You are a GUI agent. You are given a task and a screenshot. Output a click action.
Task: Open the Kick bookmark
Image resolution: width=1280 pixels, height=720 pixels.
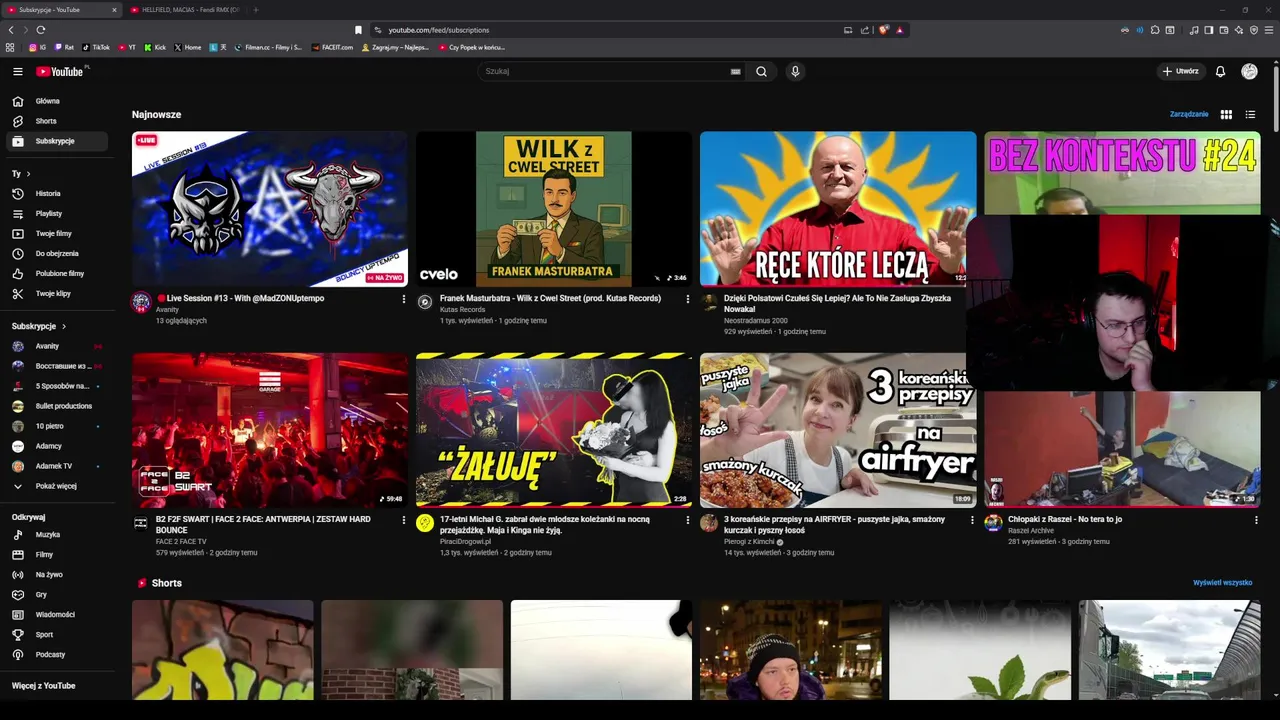[155, 47]
